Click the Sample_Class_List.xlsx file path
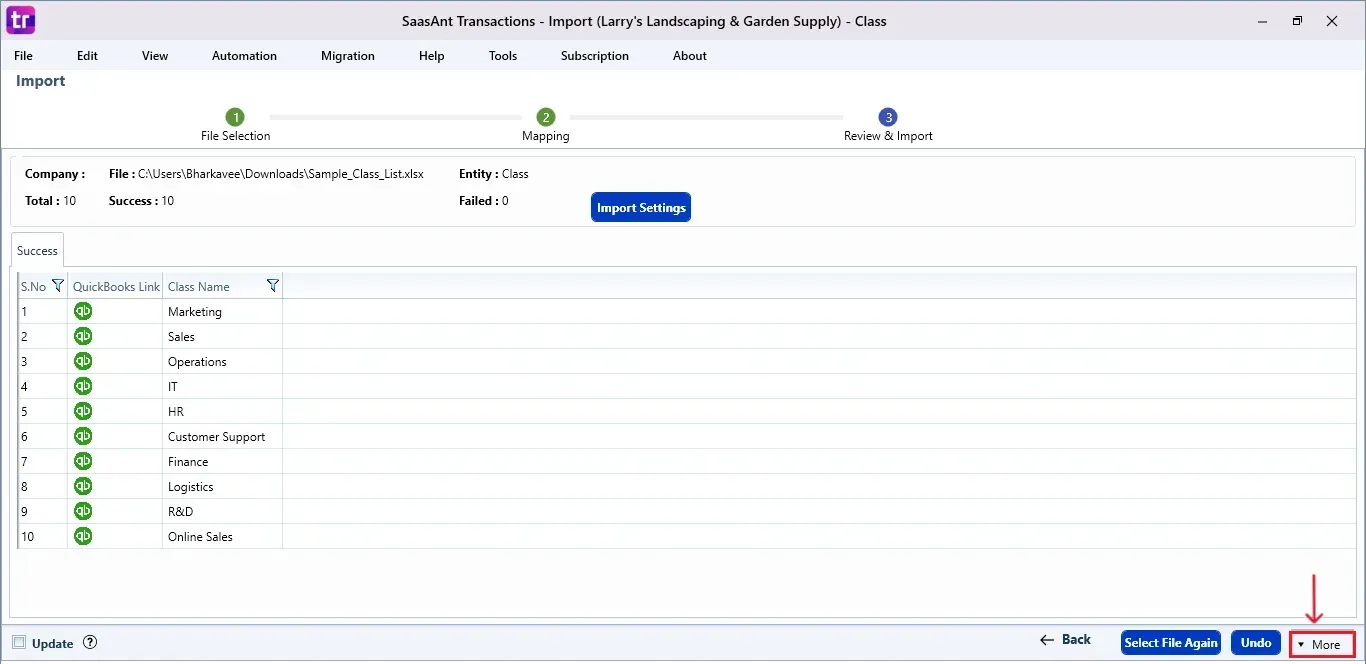The height and width of the screenshot is (664, 1366). click(281, 173)
